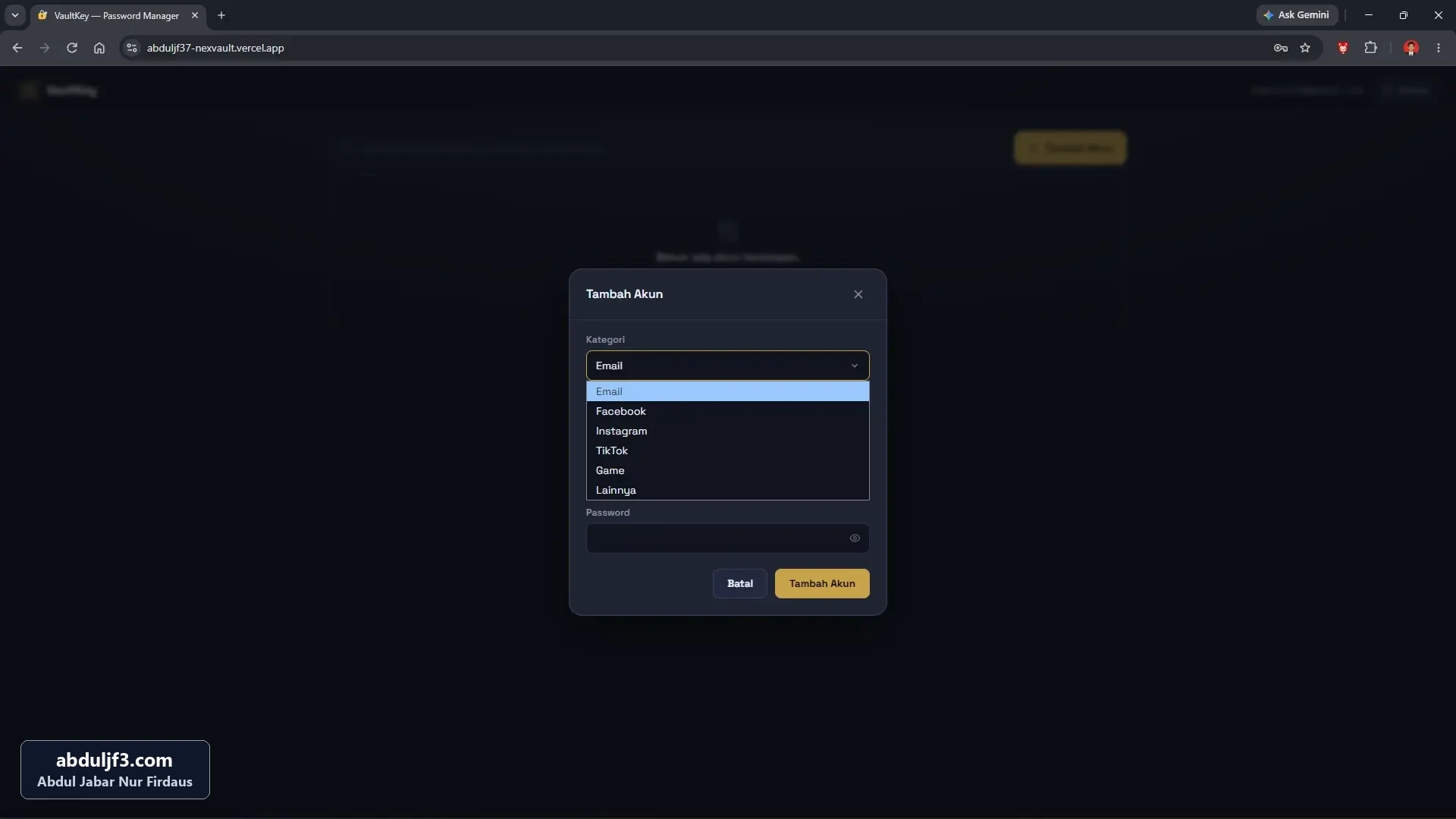The image size is (1456, 819).
Task: Open the browser home page
Action: click(99, 48)
